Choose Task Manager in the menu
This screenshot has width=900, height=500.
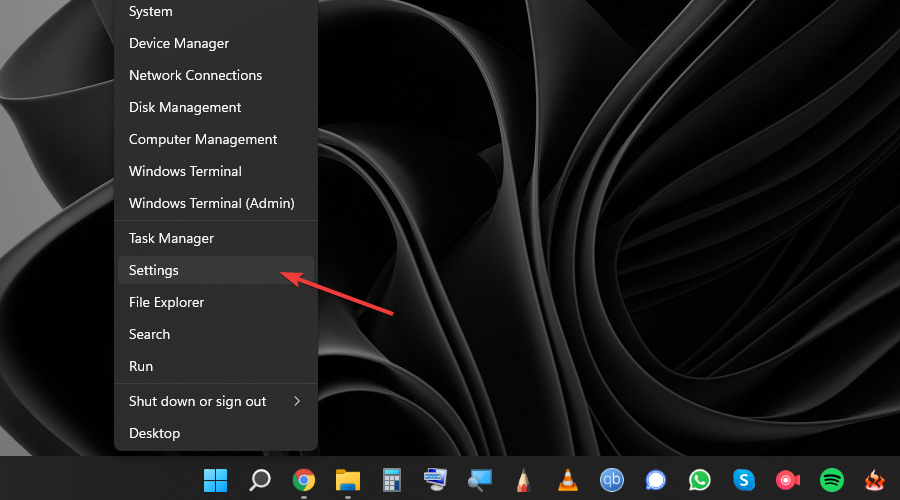click(x=171, y=238)
